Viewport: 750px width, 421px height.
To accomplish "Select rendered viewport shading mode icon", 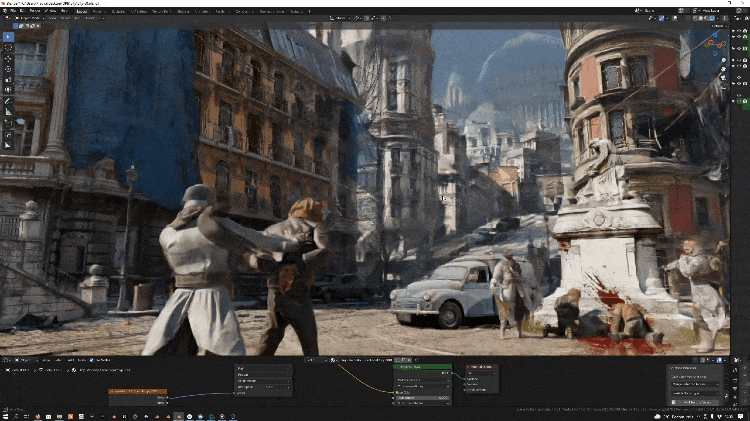I will pyautogui.click(x=712, y=18).
